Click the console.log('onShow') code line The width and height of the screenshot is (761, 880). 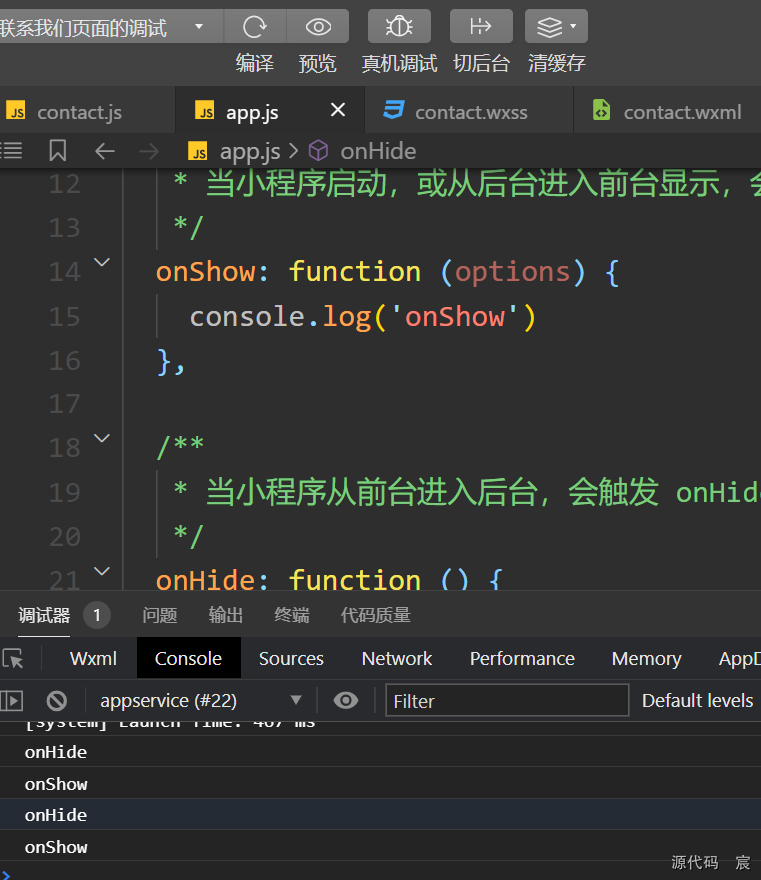(363, 317)
